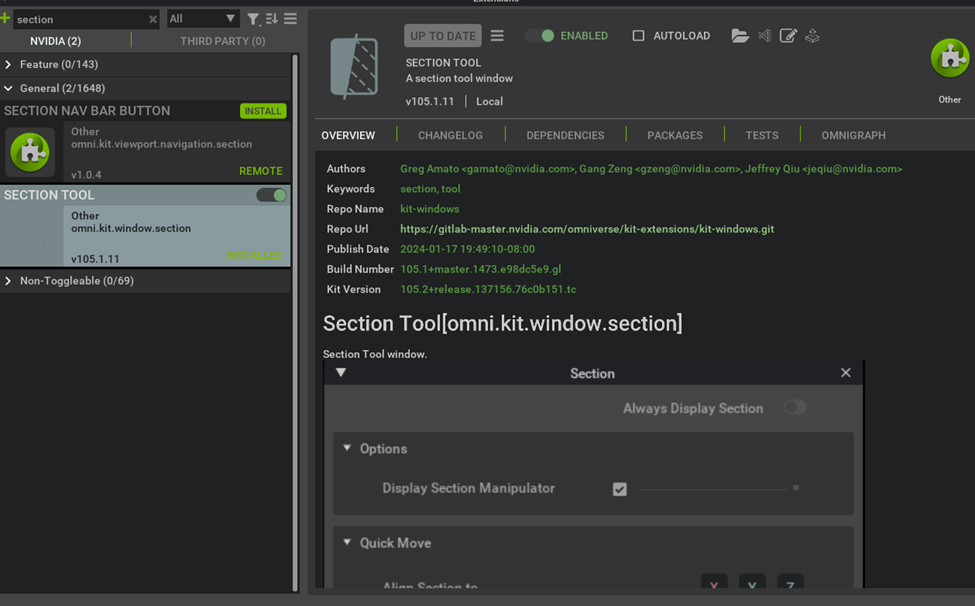This screenshot has height=606, width=975.
Task: Check the AUTOLOAD checkbox
Action: 639,36
